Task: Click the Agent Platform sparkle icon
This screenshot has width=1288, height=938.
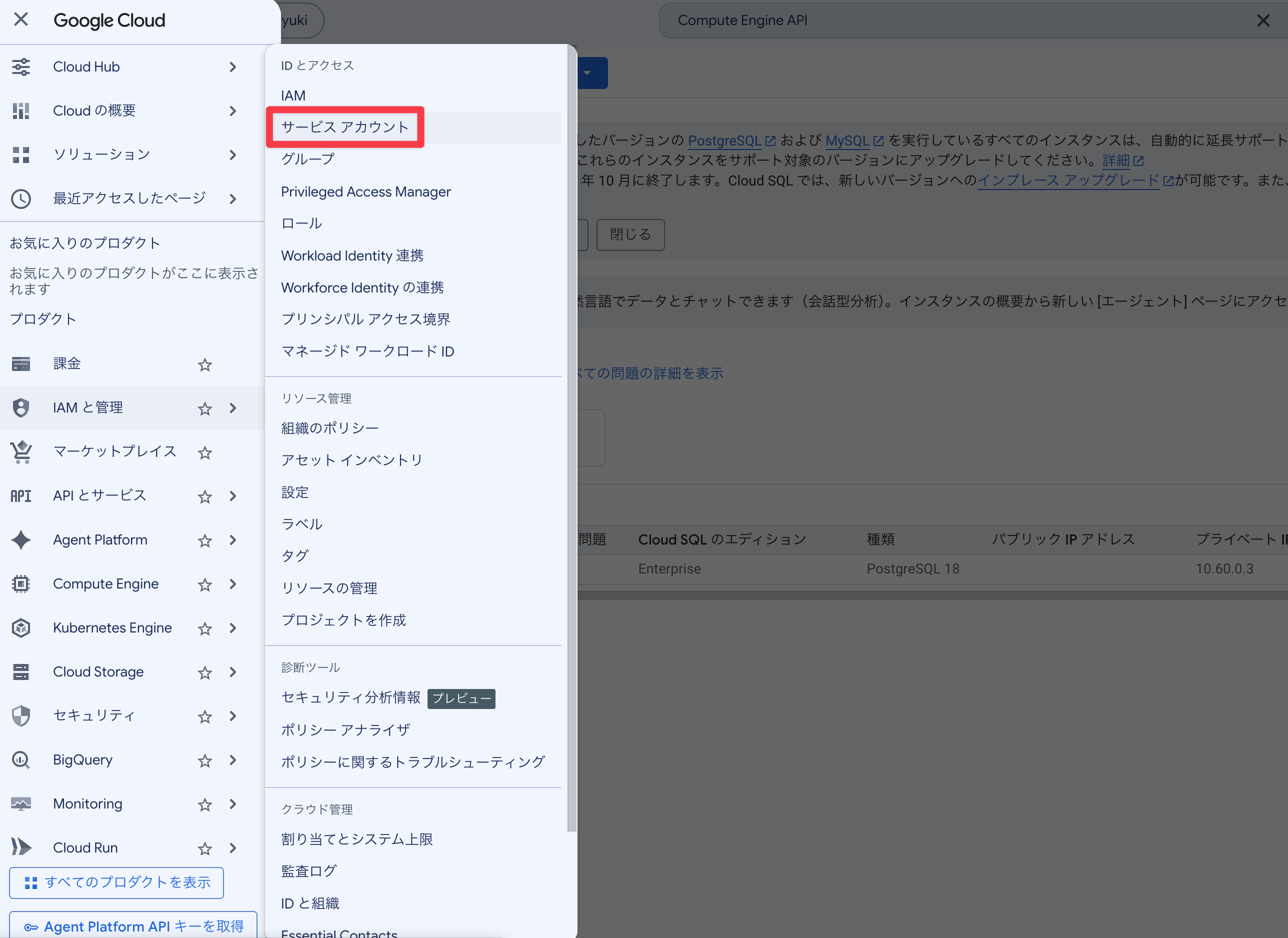Action: (x=21, y=540)
